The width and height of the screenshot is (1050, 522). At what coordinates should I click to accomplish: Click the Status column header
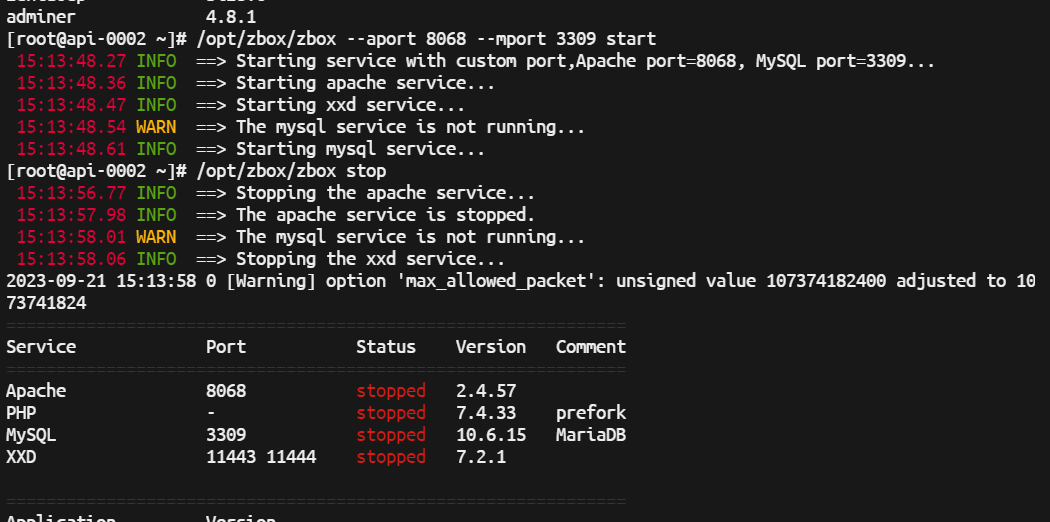point(385,347)
